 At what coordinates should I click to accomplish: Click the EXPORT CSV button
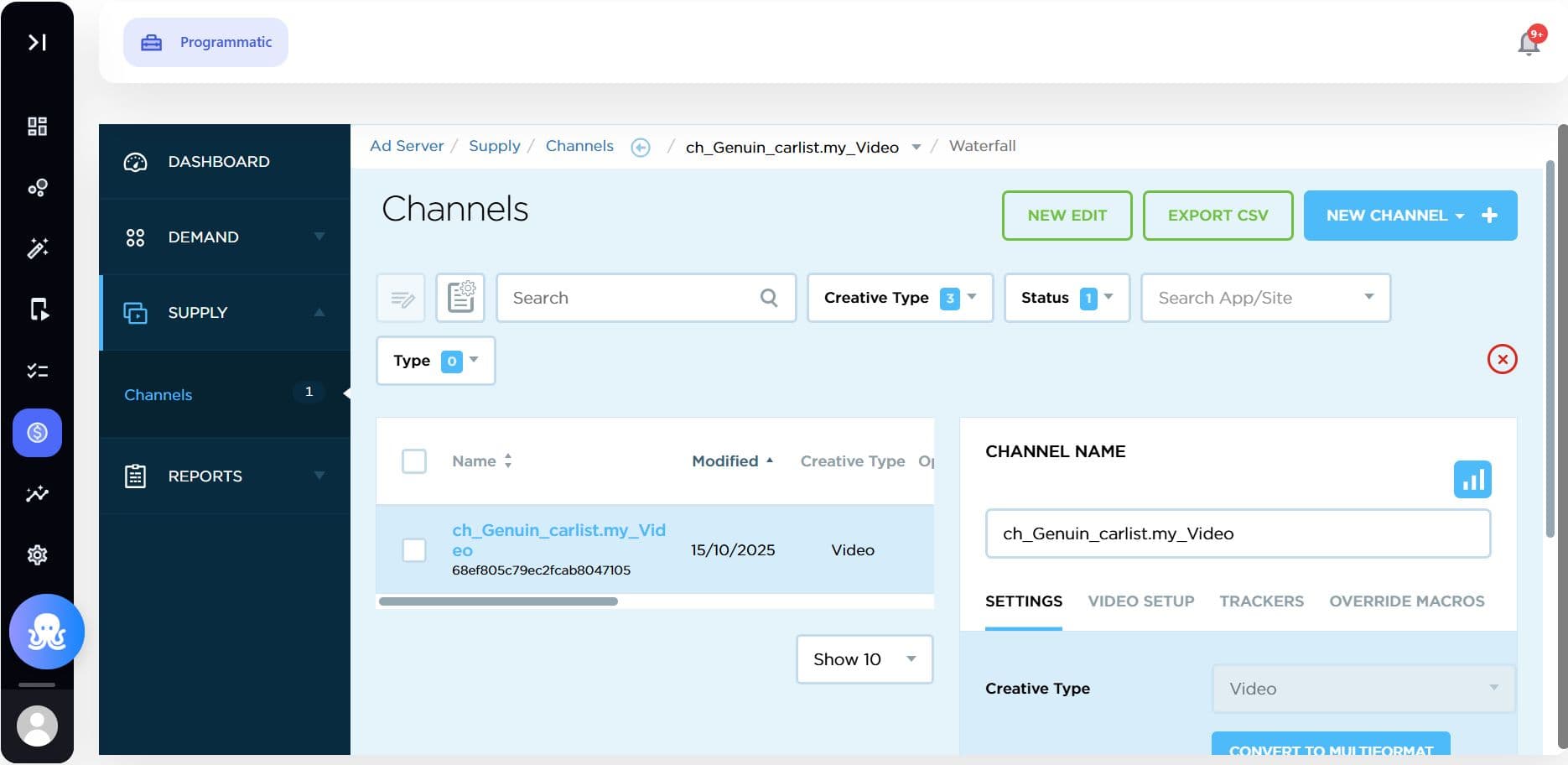[x=1218, y=216]
